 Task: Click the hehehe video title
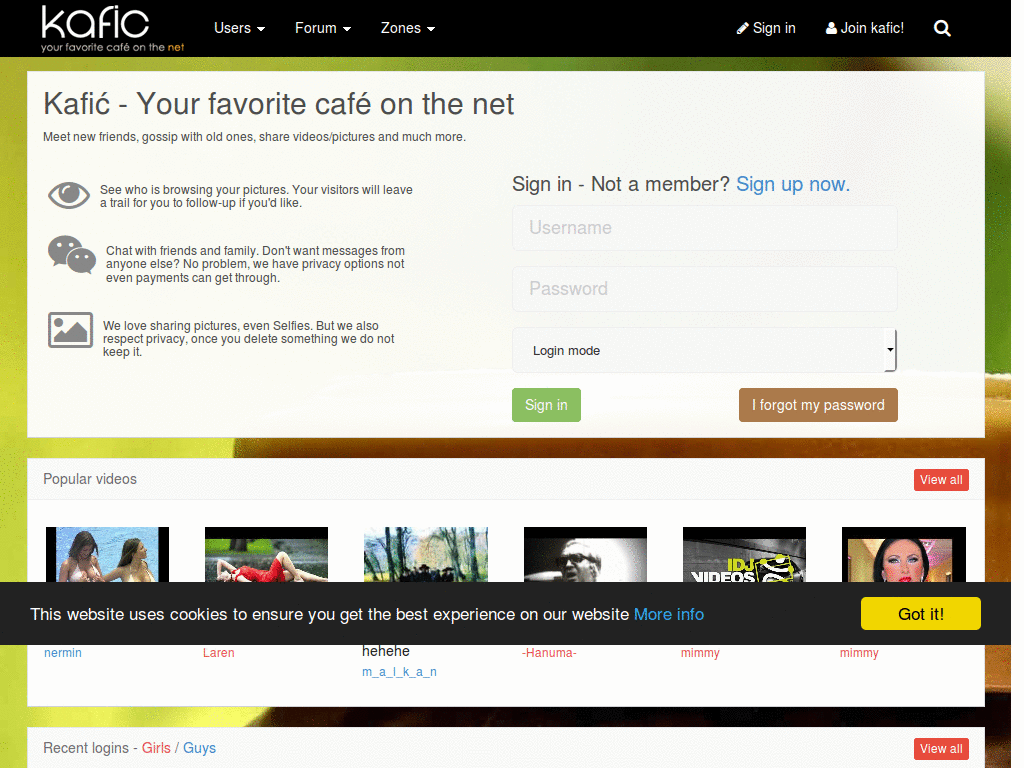[x=385, y=651]
